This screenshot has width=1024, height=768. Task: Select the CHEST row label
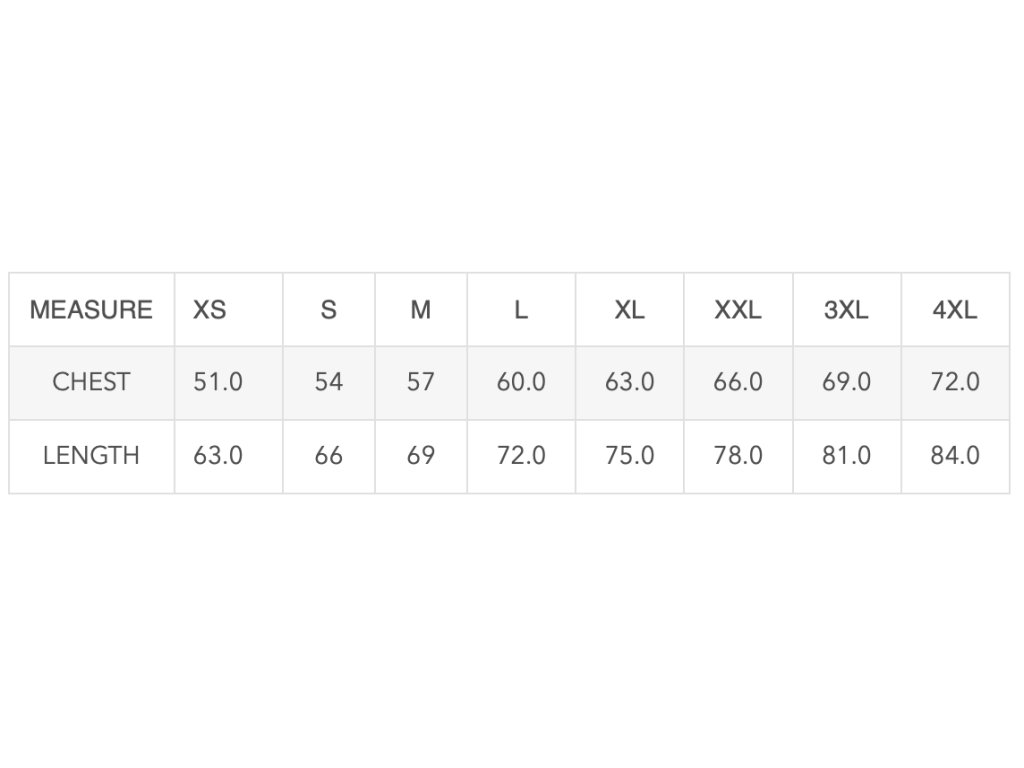tap(91, 382)
